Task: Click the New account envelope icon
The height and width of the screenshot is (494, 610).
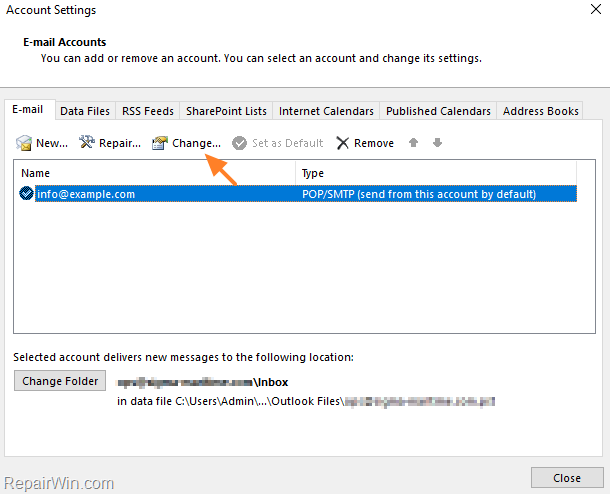Action: point(24,143)
